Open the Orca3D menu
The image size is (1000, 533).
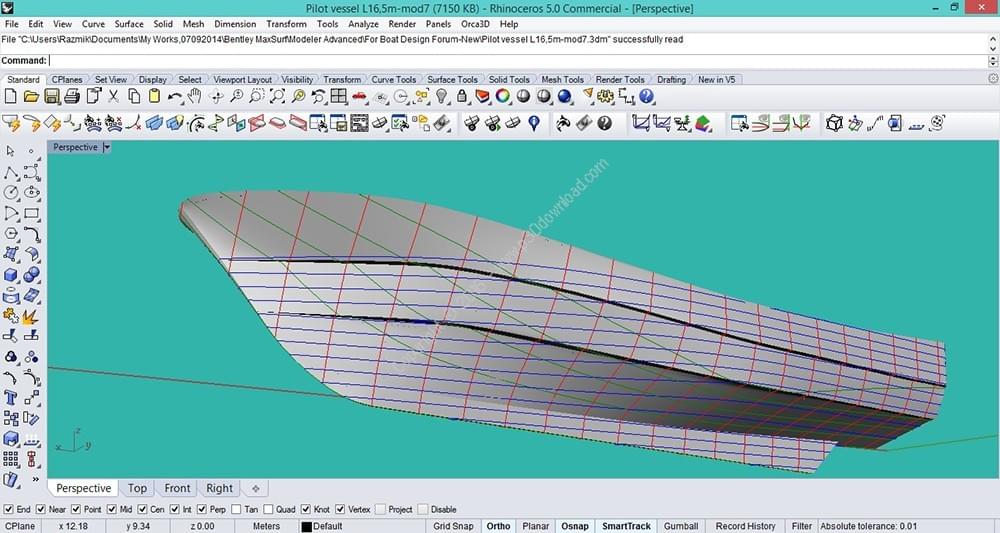coord(475,24)
